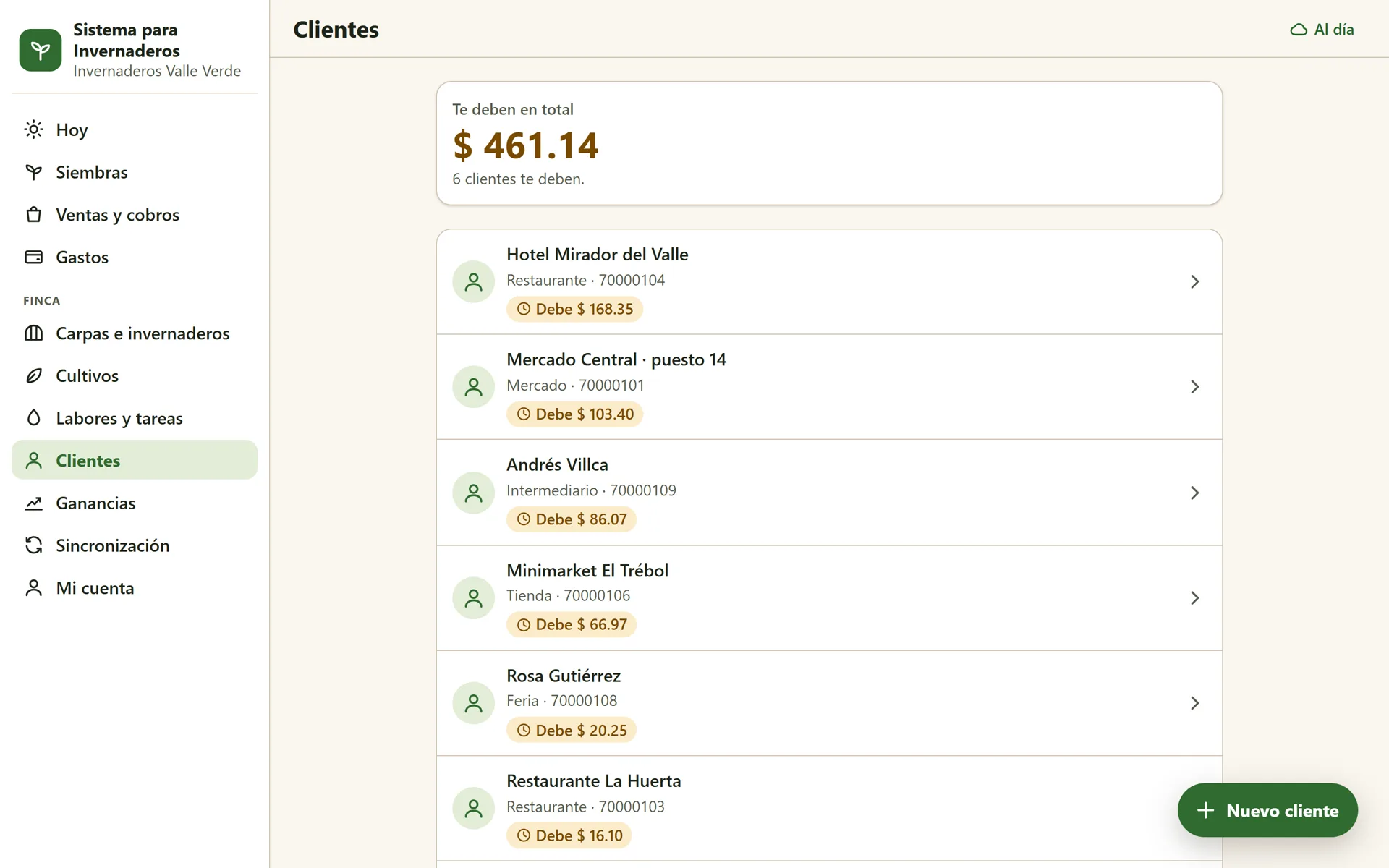Click the green sprout app logo
Screen dimensions: 1389x868
coord(41,50)
